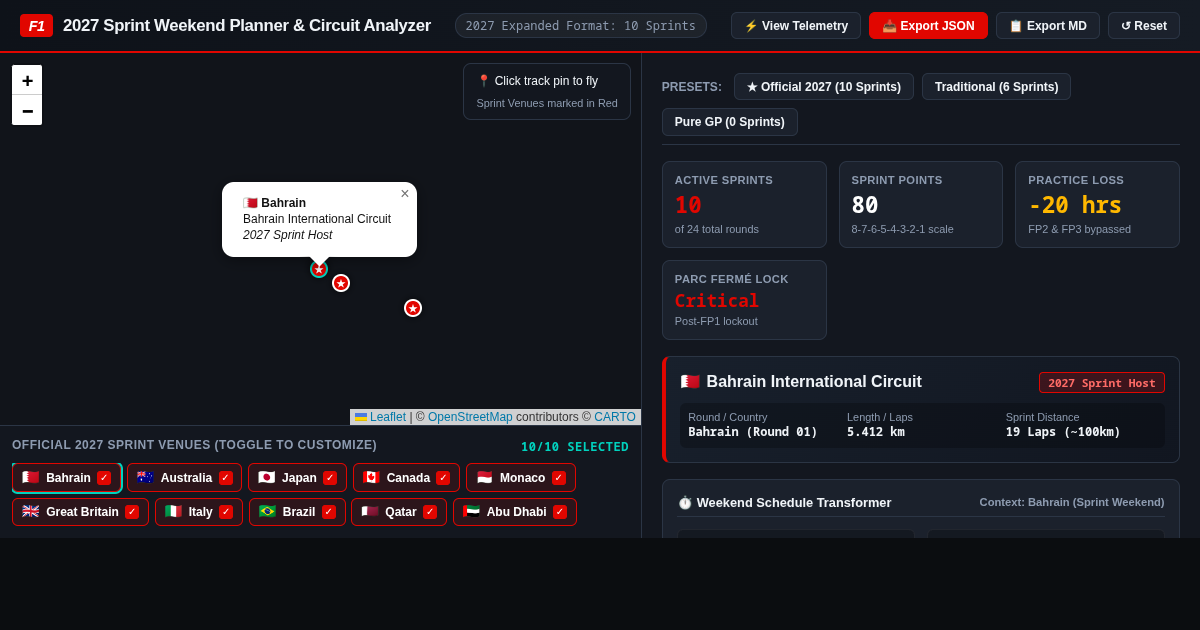Click the red star pin beside the Bahrain pin

pos(341,283)
